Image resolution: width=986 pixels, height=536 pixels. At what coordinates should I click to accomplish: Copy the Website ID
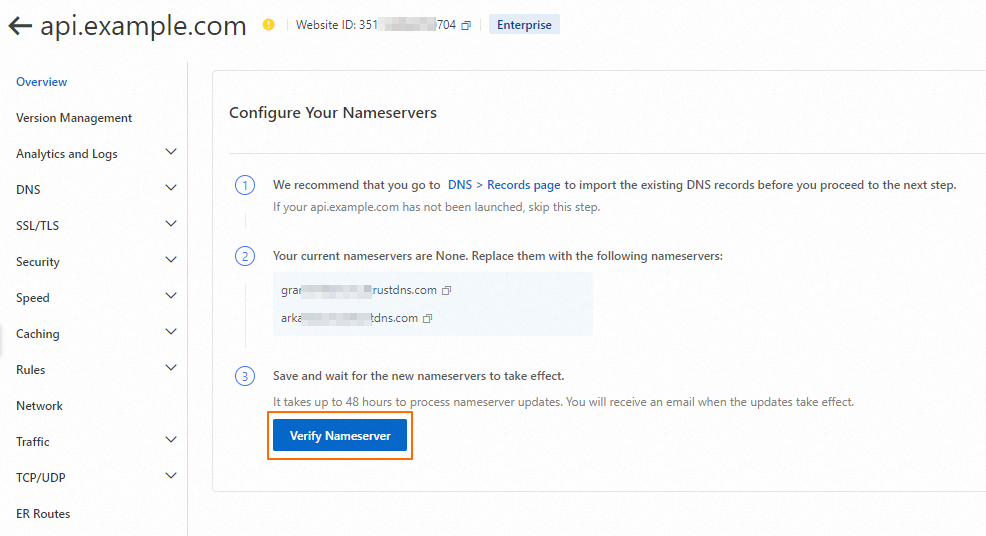[x=466, y=26]
